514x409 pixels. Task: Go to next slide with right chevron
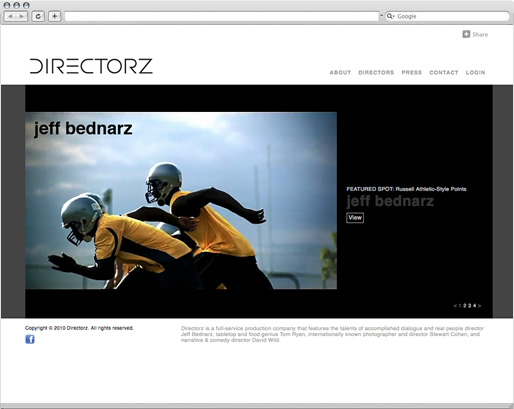click(479, 306)
